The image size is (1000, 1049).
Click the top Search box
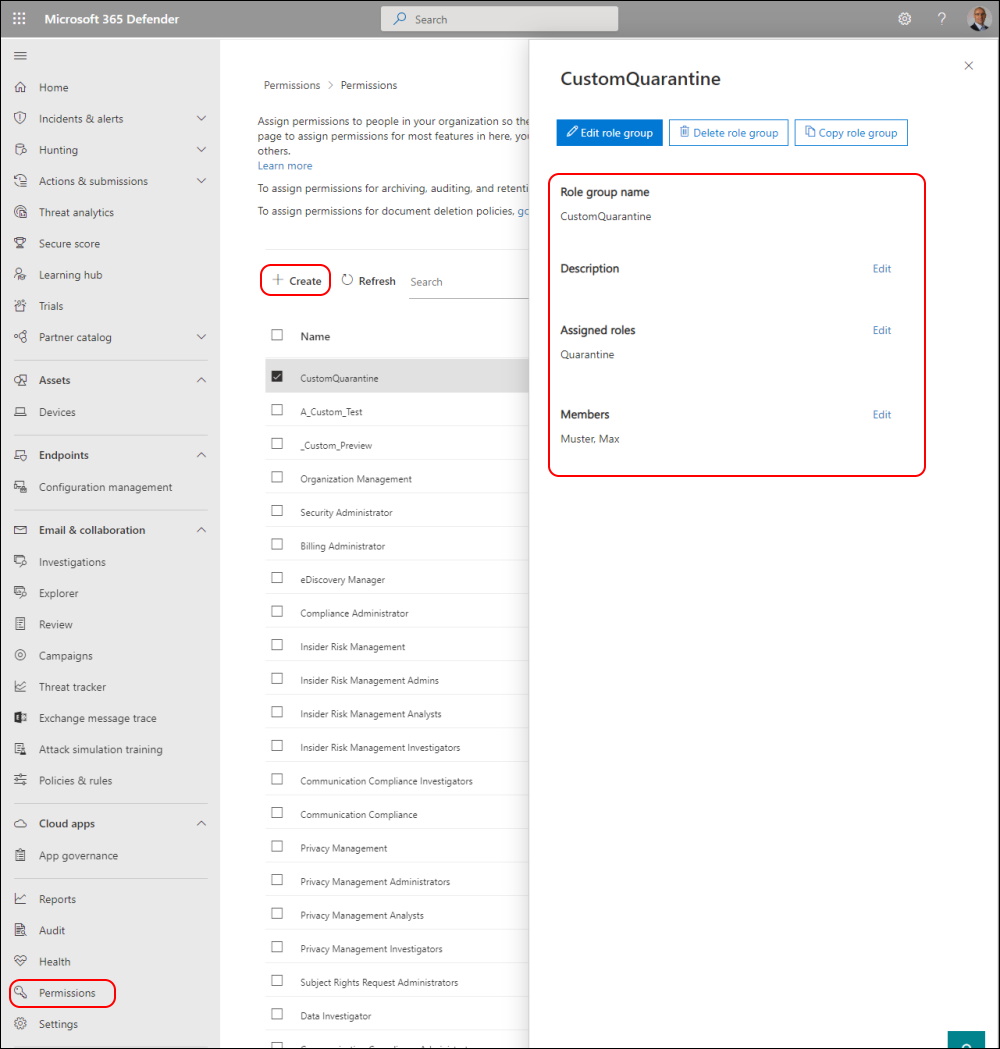click(499, 19)
